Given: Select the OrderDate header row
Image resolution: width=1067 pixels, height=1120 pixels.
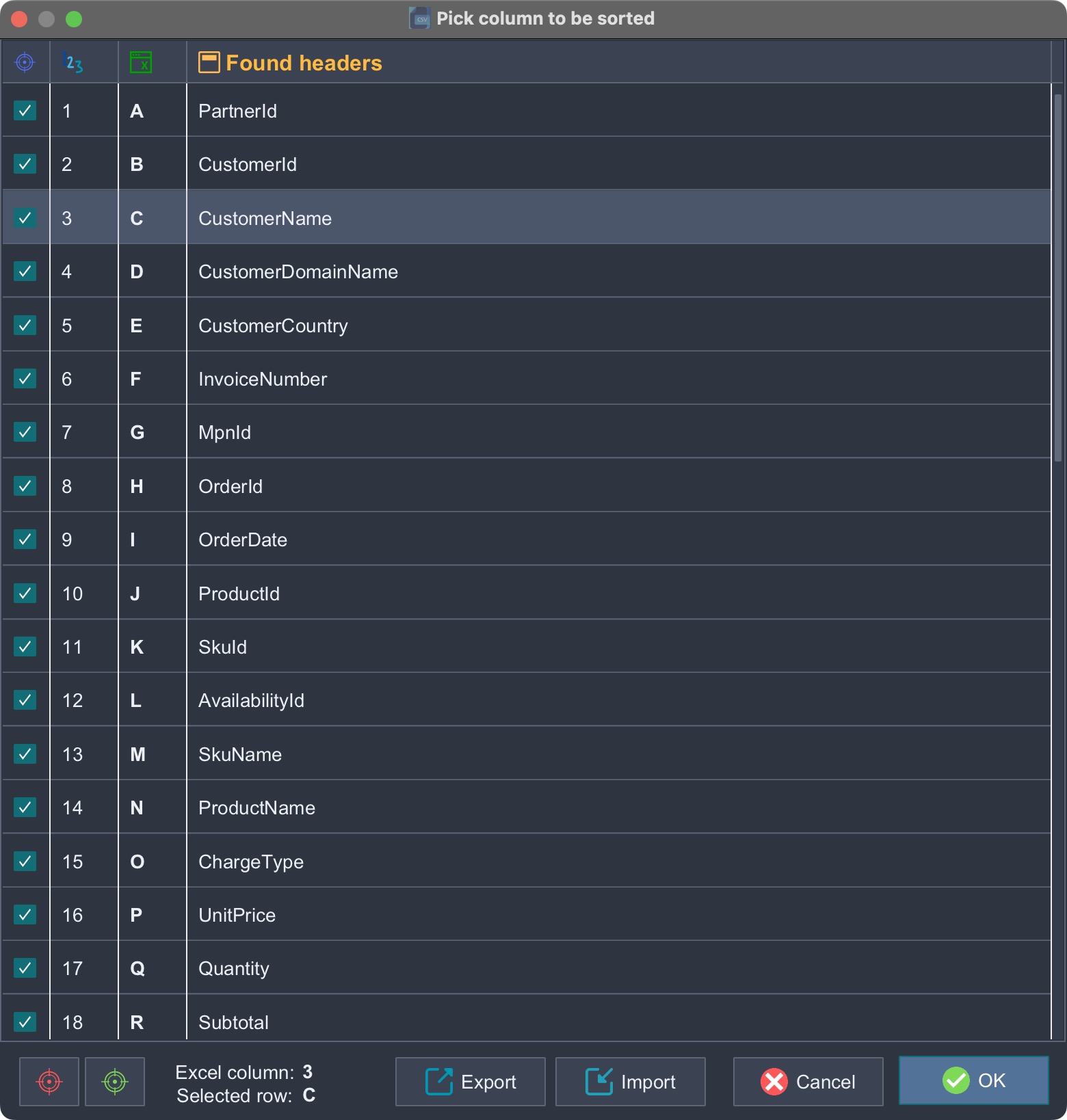Looking at the screenshot, I should coord(527,539).
